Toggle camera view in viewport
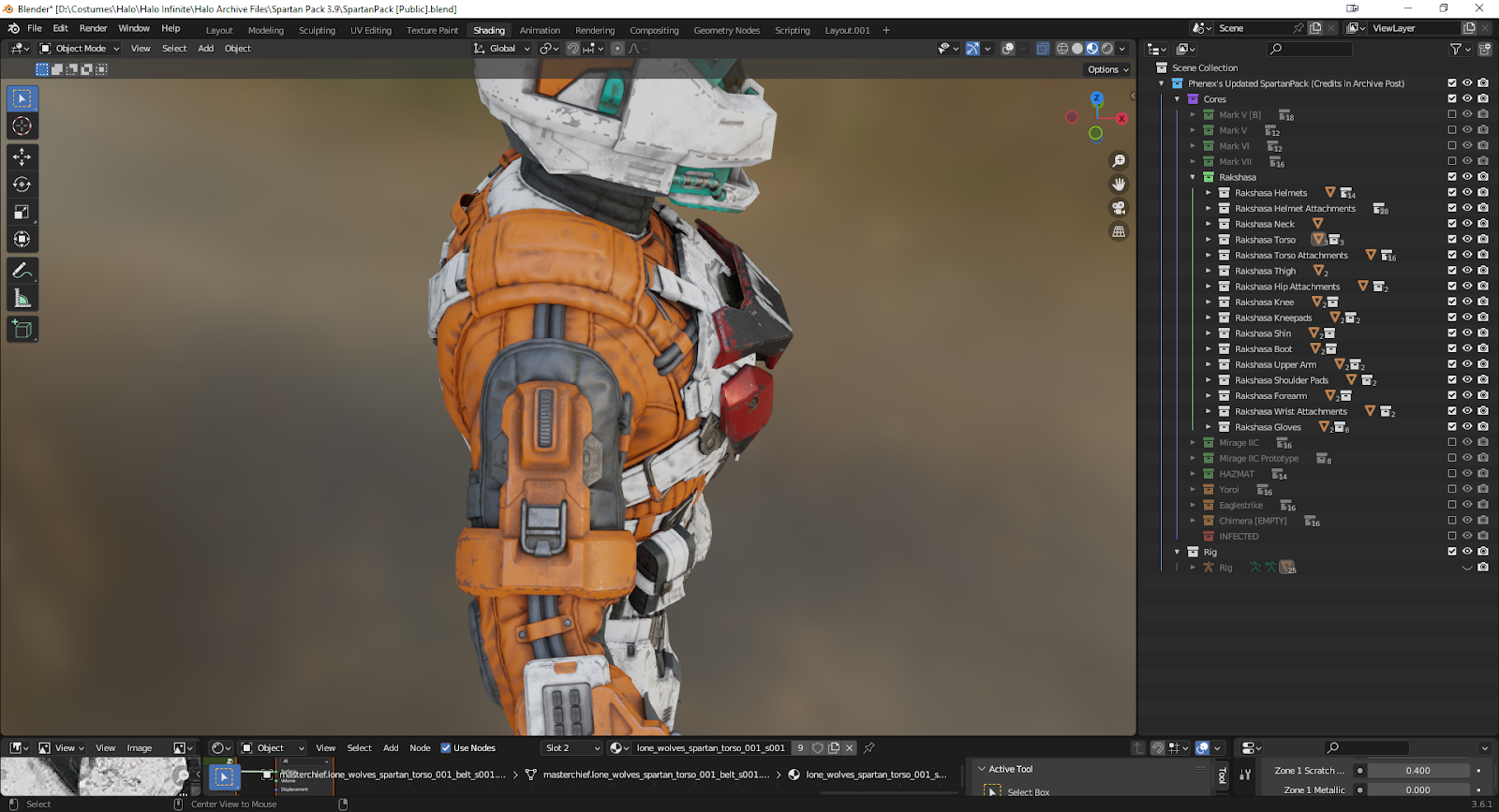The height and width of the screenshot is (812, 1499). tap(1119, 208)
